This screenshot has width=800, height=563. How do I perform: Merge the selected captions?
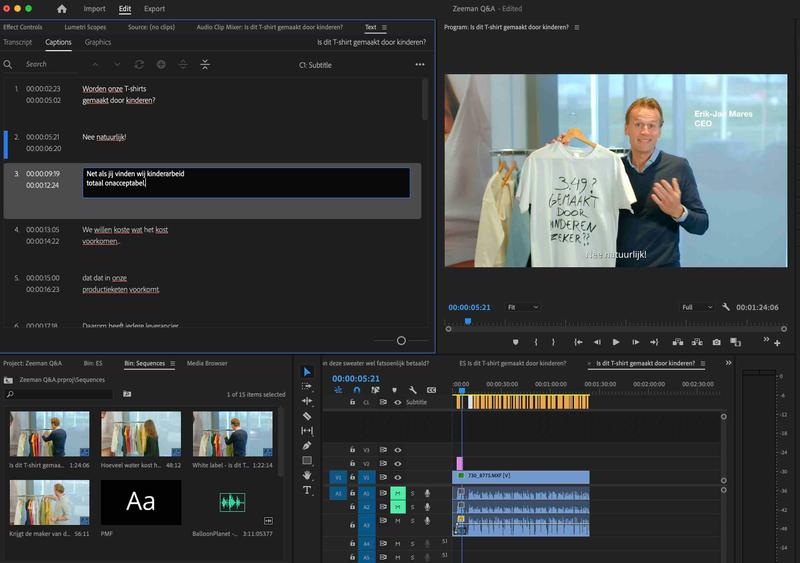(205, 64)
